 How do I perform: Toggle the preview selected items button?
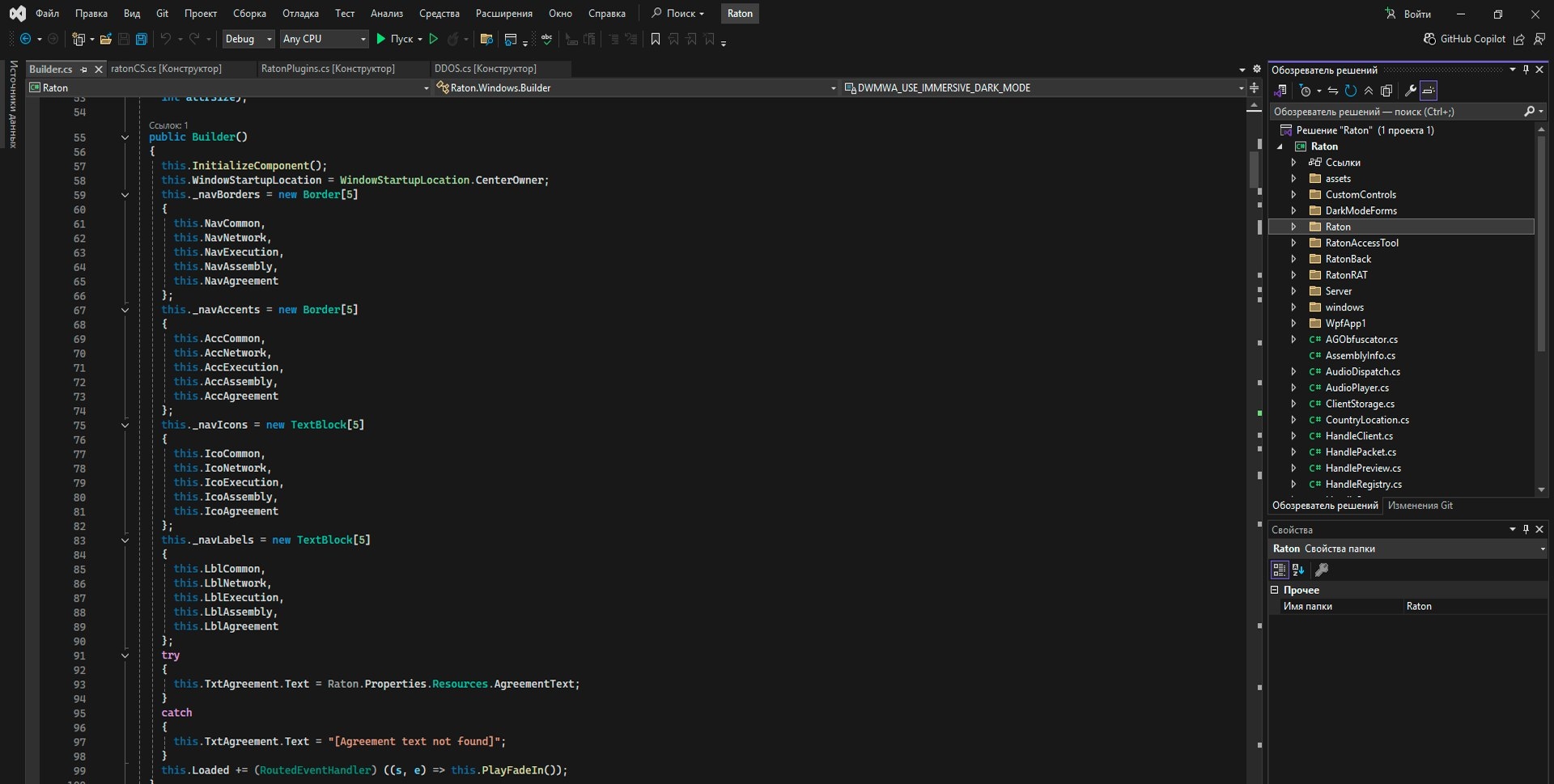pos(1429,91)
